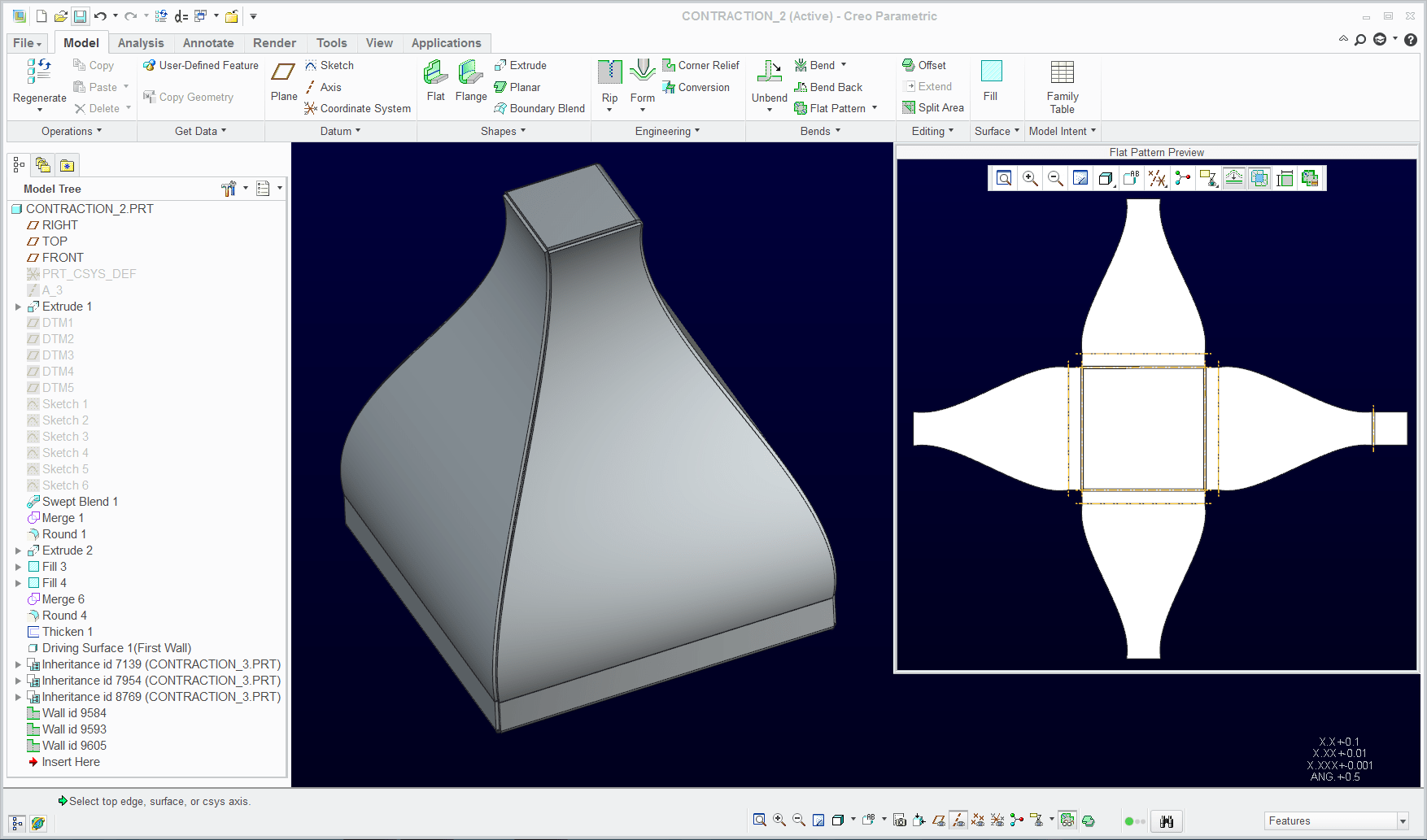
Task: Open the Flat Pattern dropdown arrow
Action: coord(875,107)
